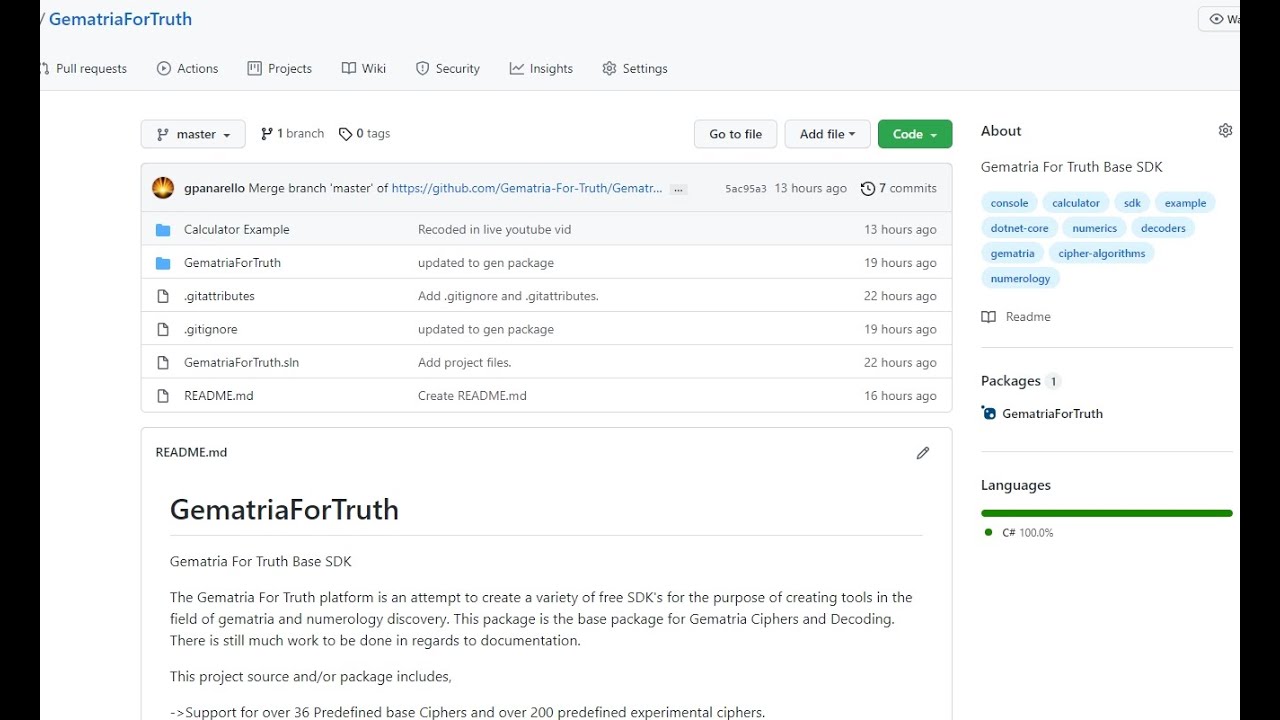Click the Calculator Example folder icon
The height and width of the screenshot is (720, 1280).
pyautogui.click(x=163, y=230)
